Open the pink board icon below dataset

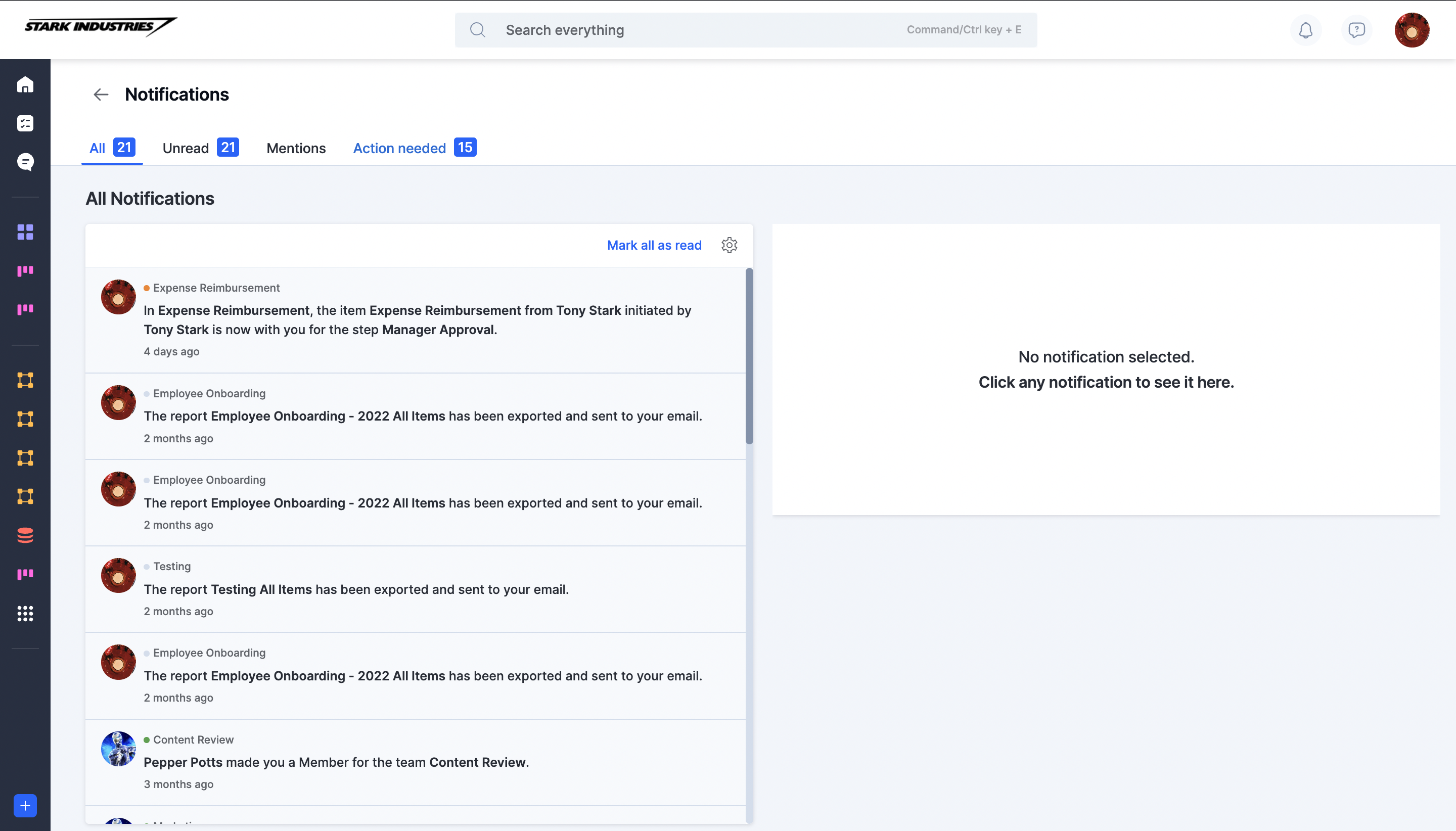[25, 574]
